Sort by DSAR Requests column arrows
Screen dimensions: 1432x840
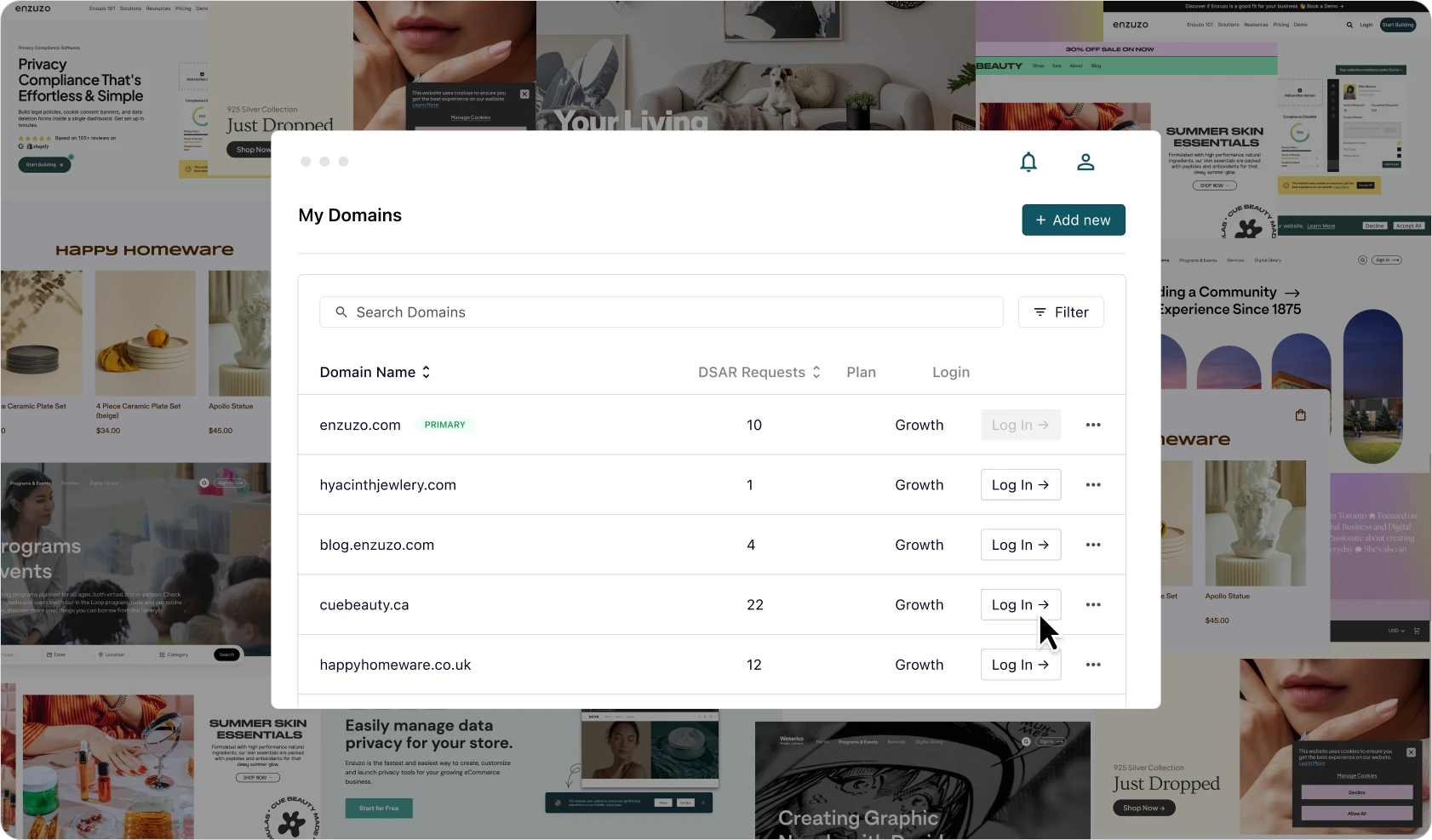816,372
